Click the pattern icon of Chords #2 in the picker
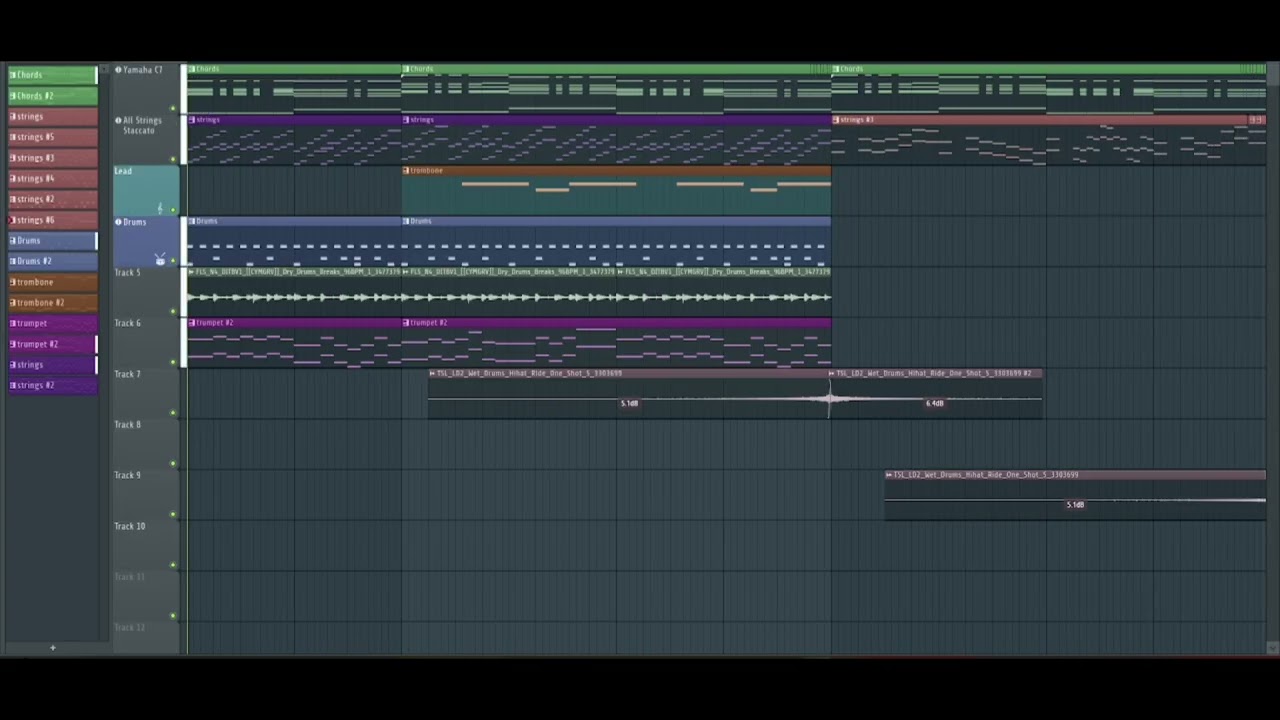1280x720 pixels. coord(13,96)
